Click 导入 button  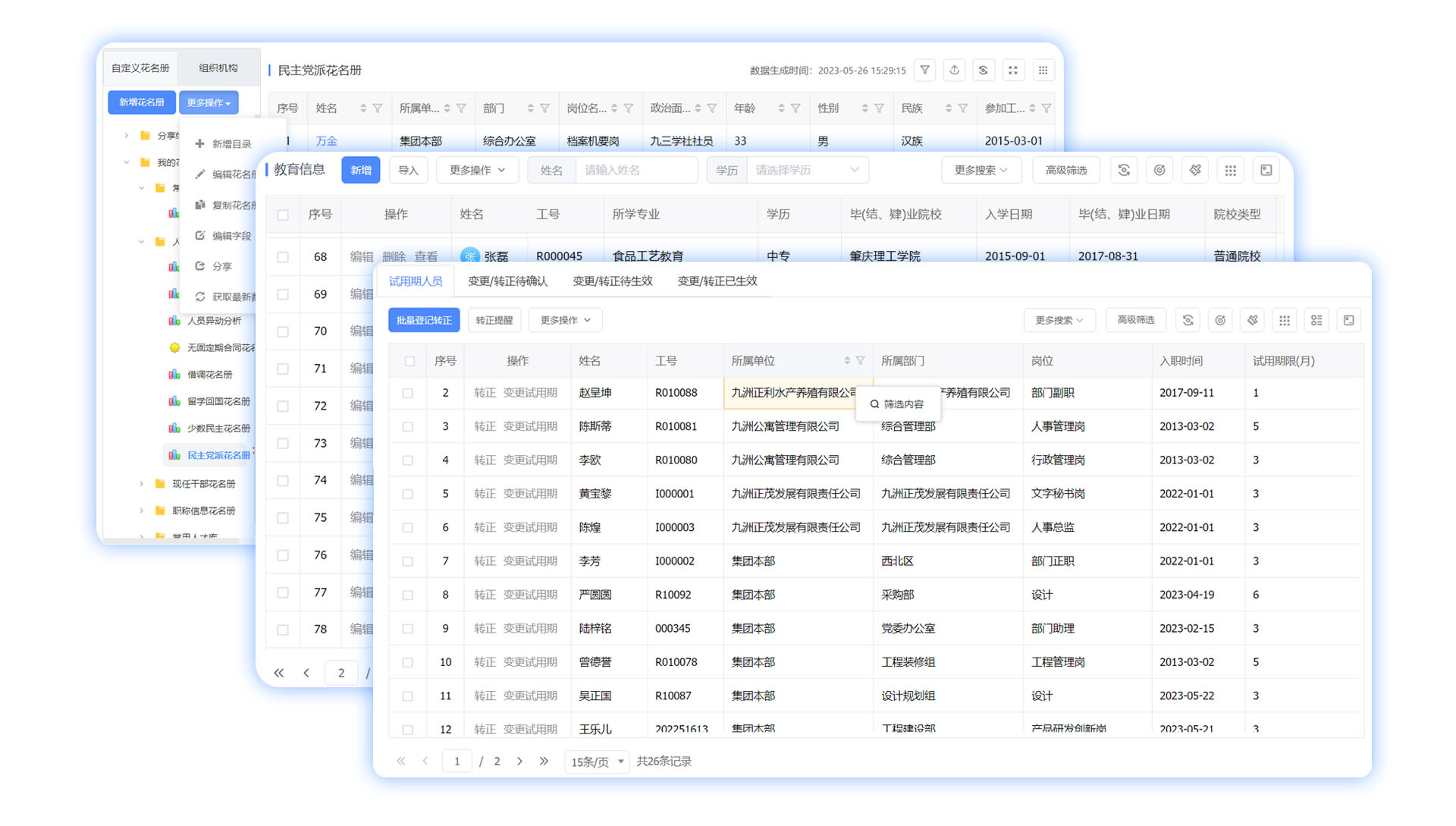(409, 170)
